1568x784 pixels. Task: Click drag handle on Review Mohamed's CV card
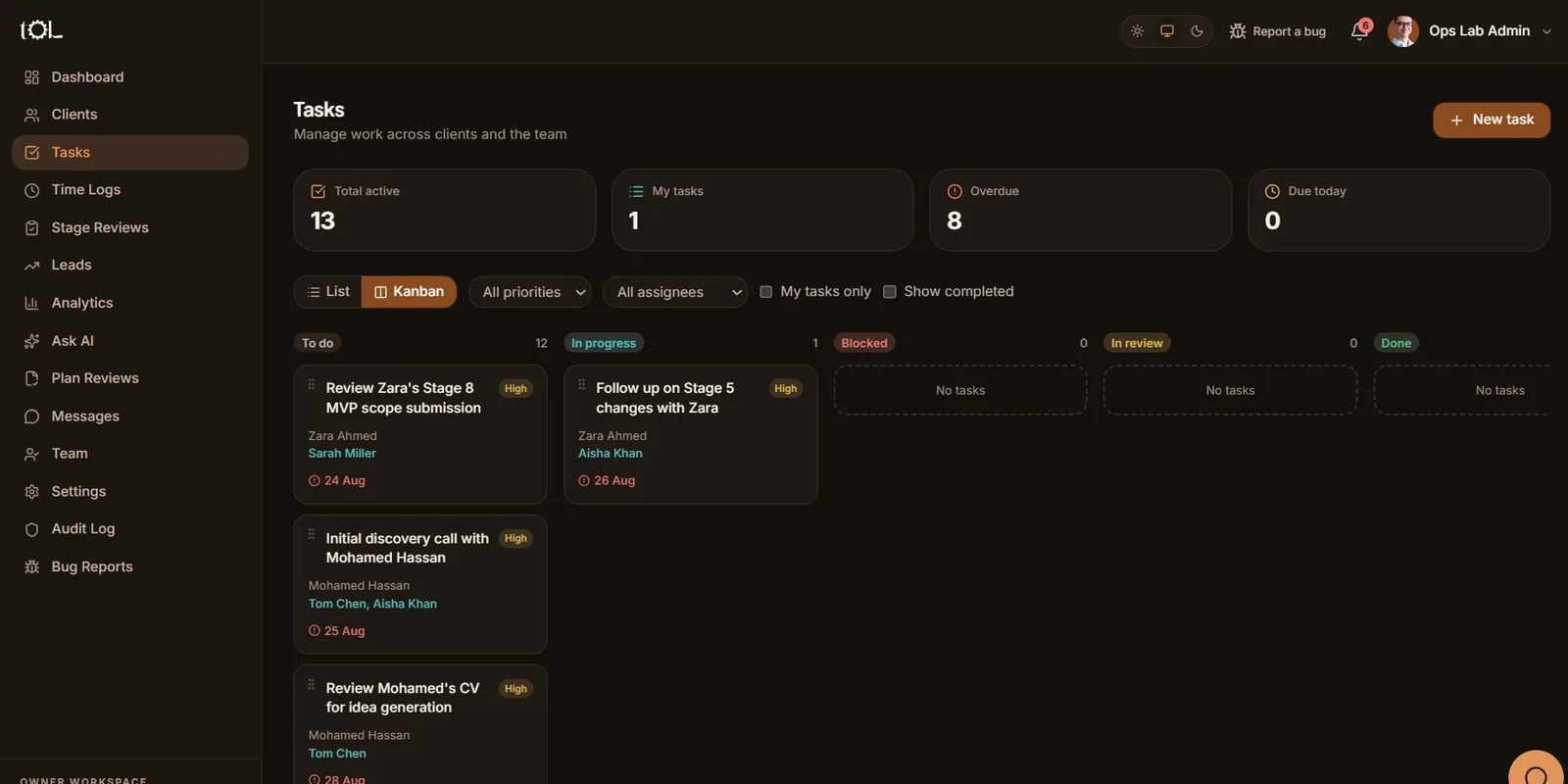coord(311,685)
